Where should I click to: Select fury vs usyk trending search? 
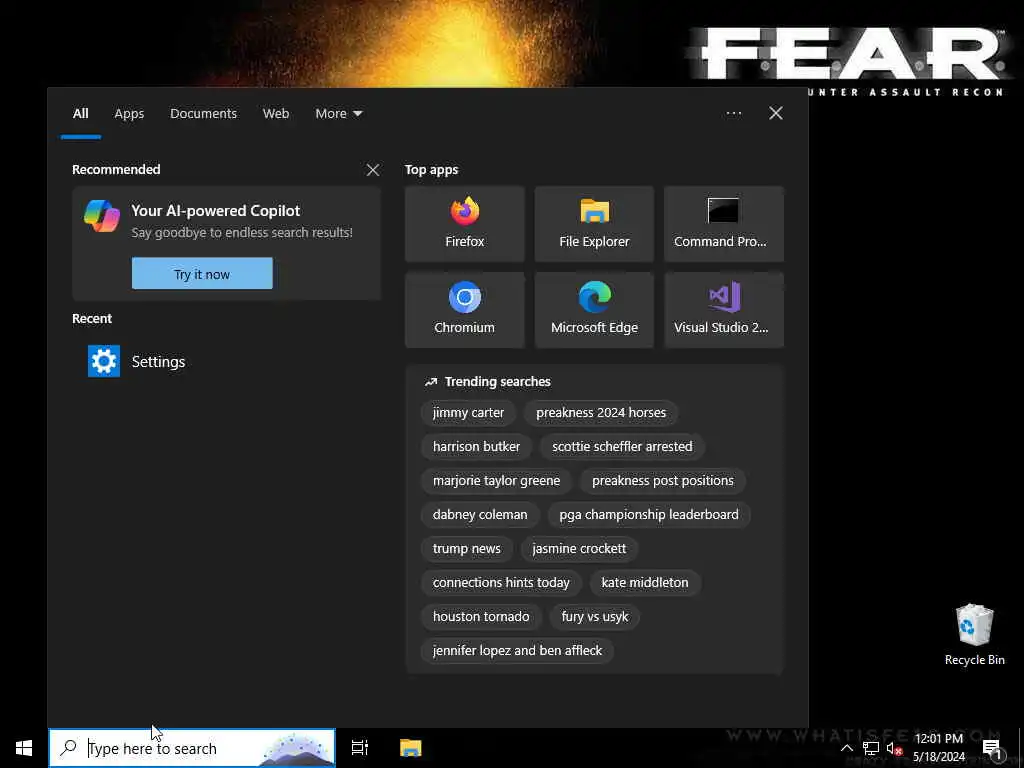595,616
